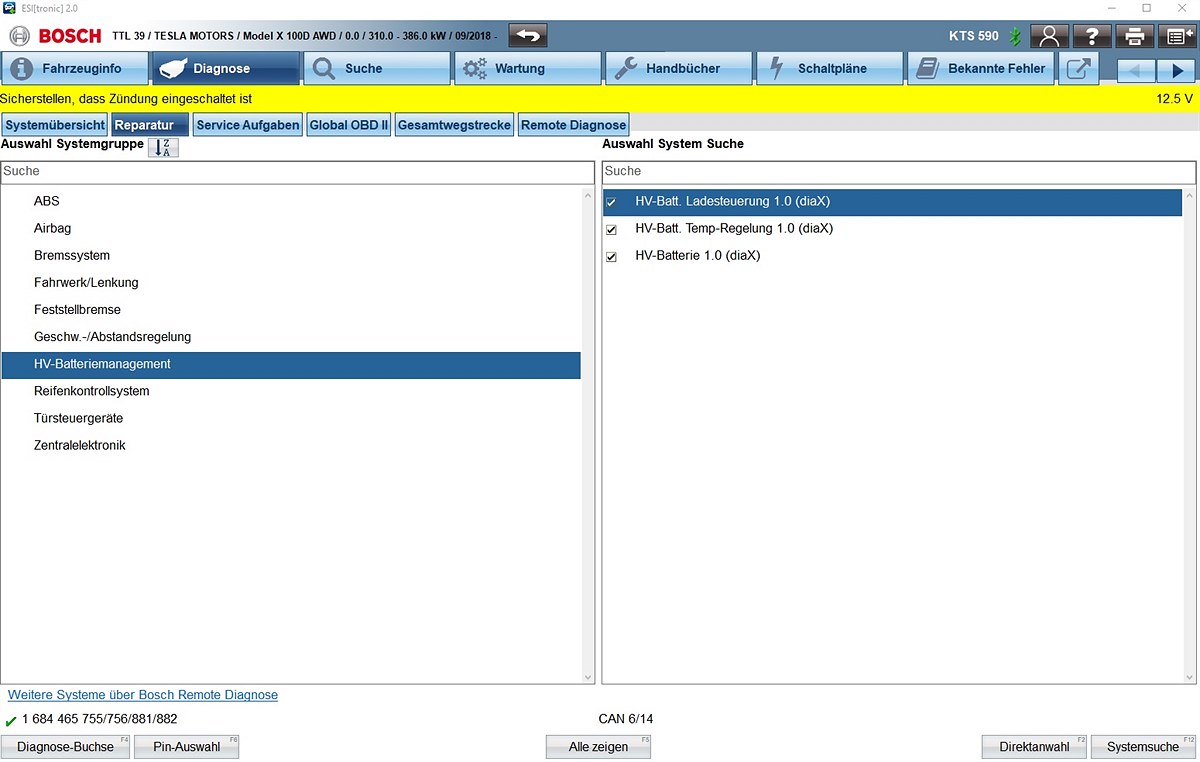1200x762 pixels.
Task: Click the printer icon
Action: [1135, 36]
